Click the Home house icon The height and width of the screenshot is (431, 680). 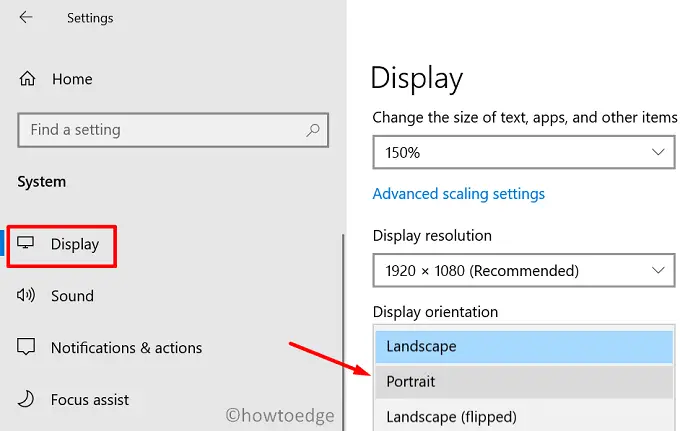(27, 78)
